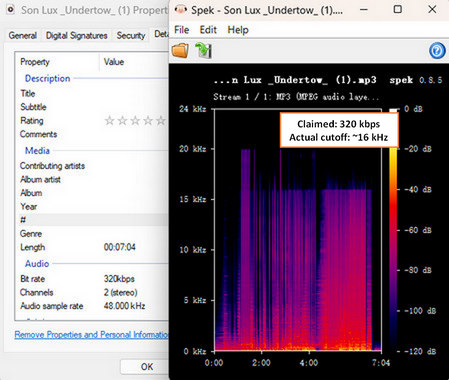The width and height of the screenshot is (449, 380).
Task: Click the -60 dB color scale label
Action: coord(418,230)
